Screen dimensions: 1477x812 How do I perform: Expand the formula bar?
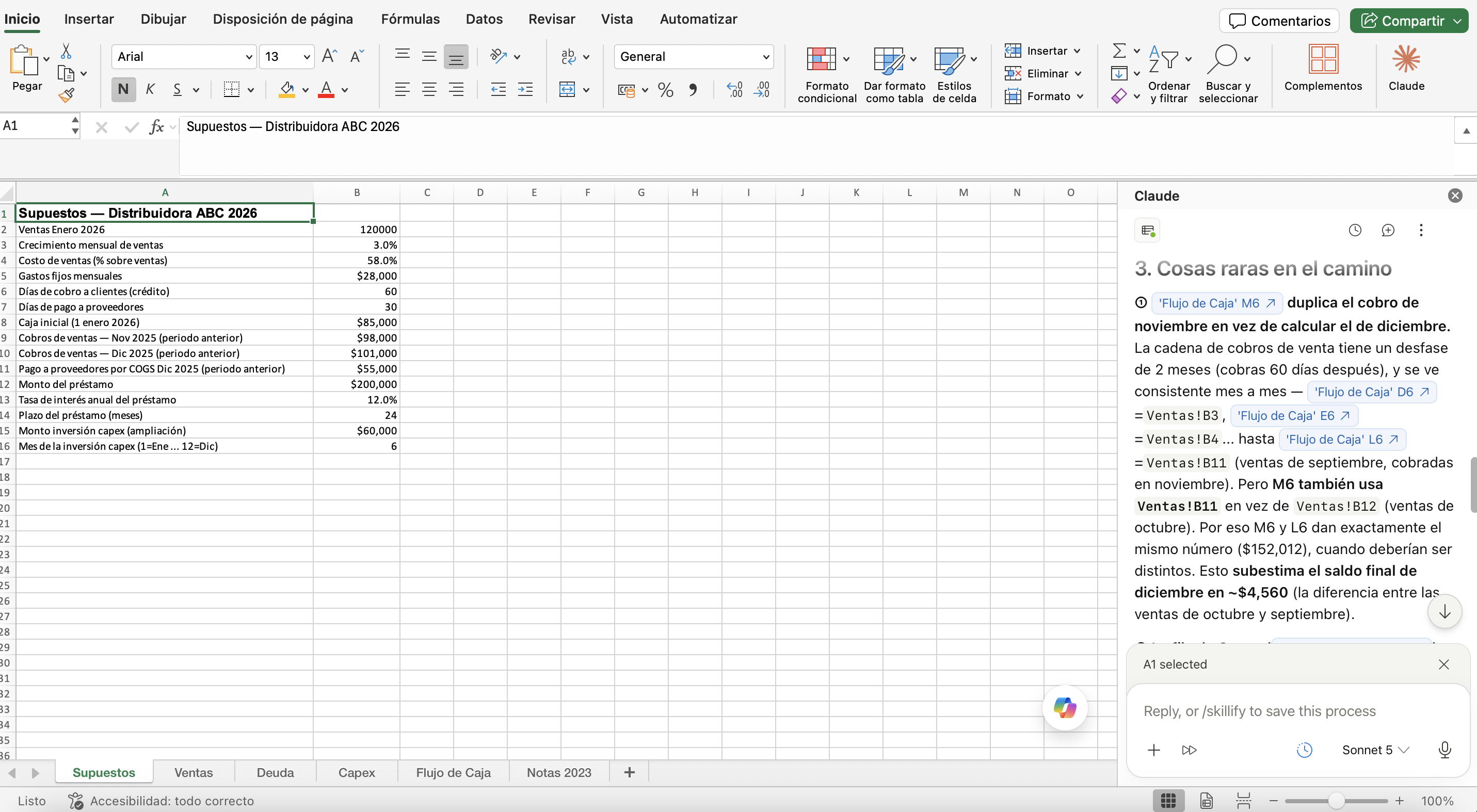click(1466, 131)
